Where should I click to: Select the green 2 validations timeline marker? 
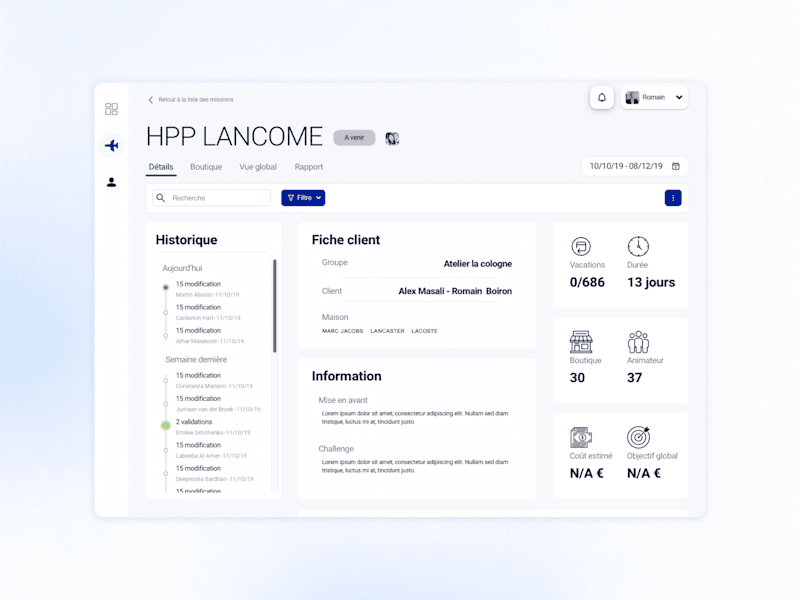[166, 425]
